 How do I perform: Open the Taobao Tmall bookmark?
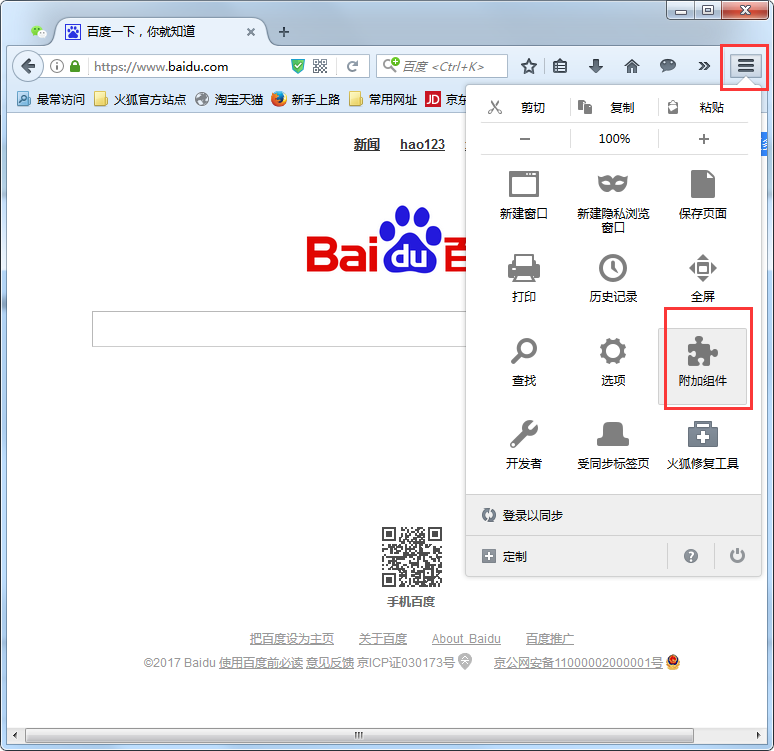pyautogui.click(x=229, y=100)
